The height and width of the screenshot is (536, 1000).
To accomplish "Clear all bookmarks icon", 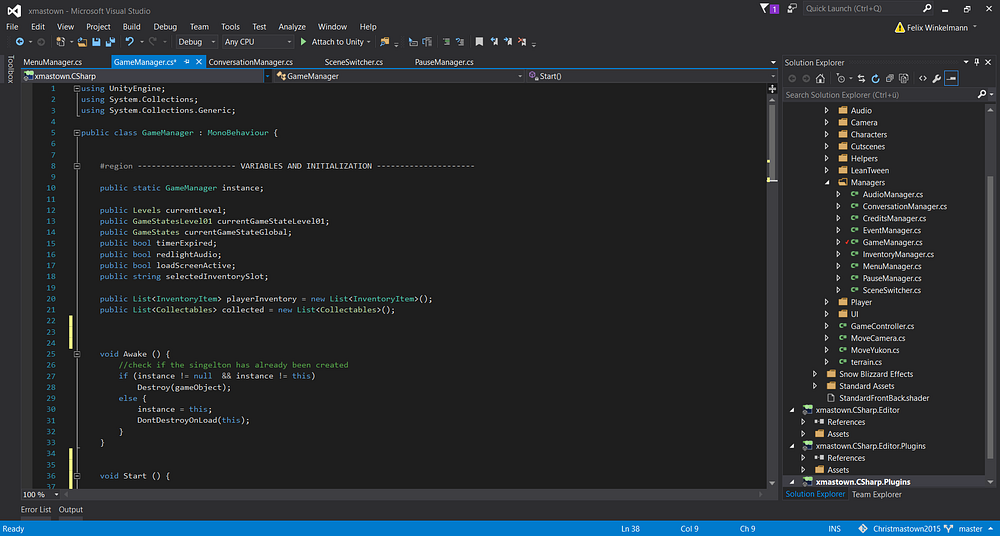I will click(x=522, y=41).
